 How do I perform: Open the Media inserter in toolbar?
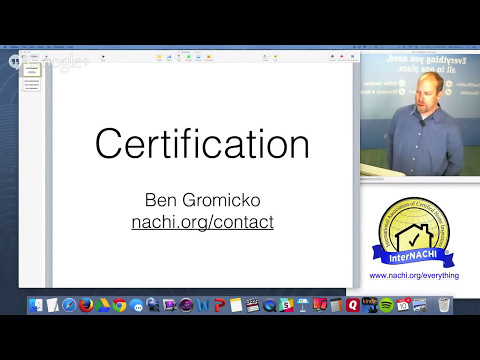tap(198, 58)
